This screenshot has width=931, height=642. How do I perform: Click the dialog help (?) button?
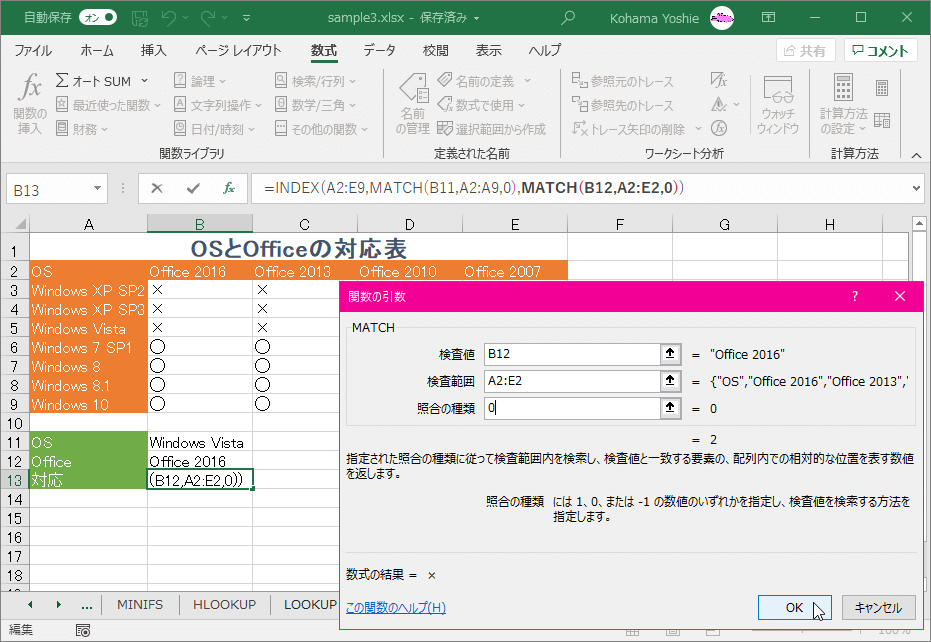[854, 296]
